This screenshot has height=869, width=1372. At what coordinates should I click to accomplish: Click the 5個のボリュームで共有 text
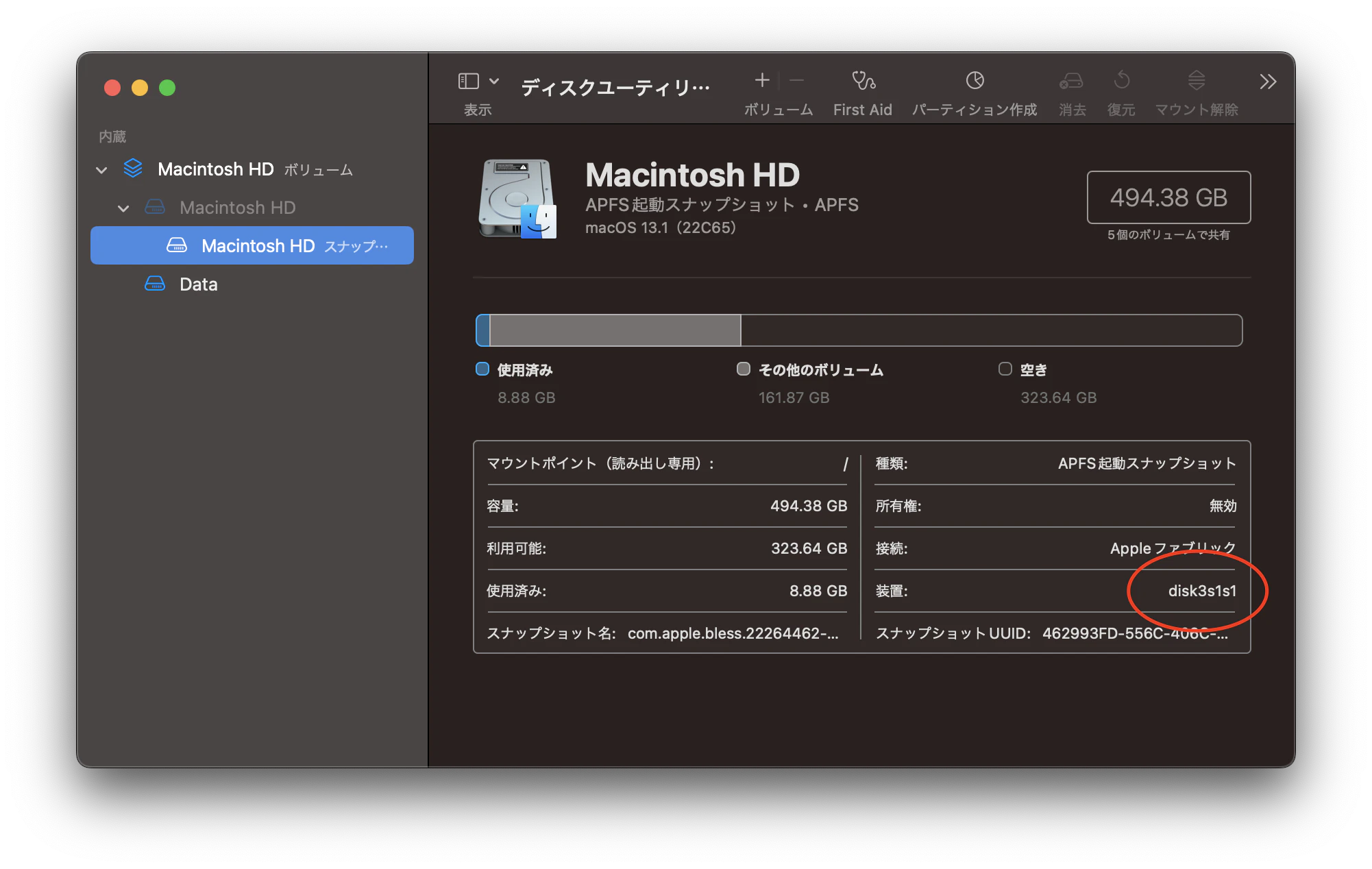[x=1168, y=234]
